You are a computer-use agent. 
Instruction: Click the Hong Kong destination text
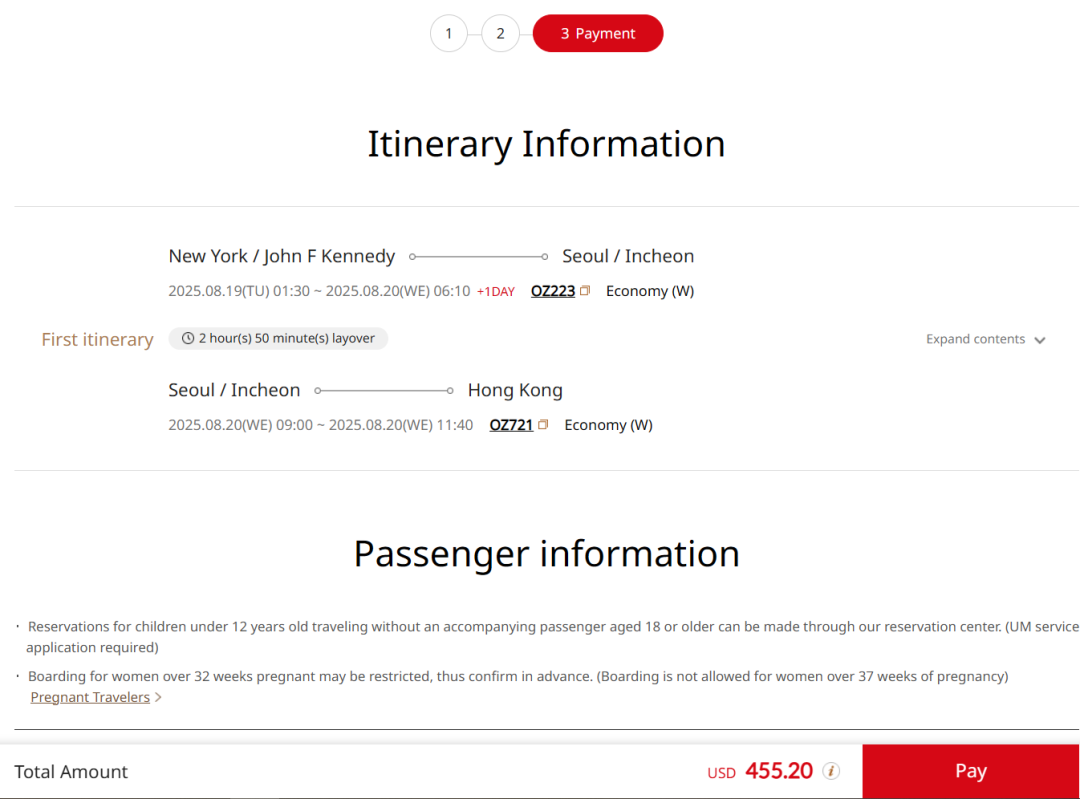(515, 390)
